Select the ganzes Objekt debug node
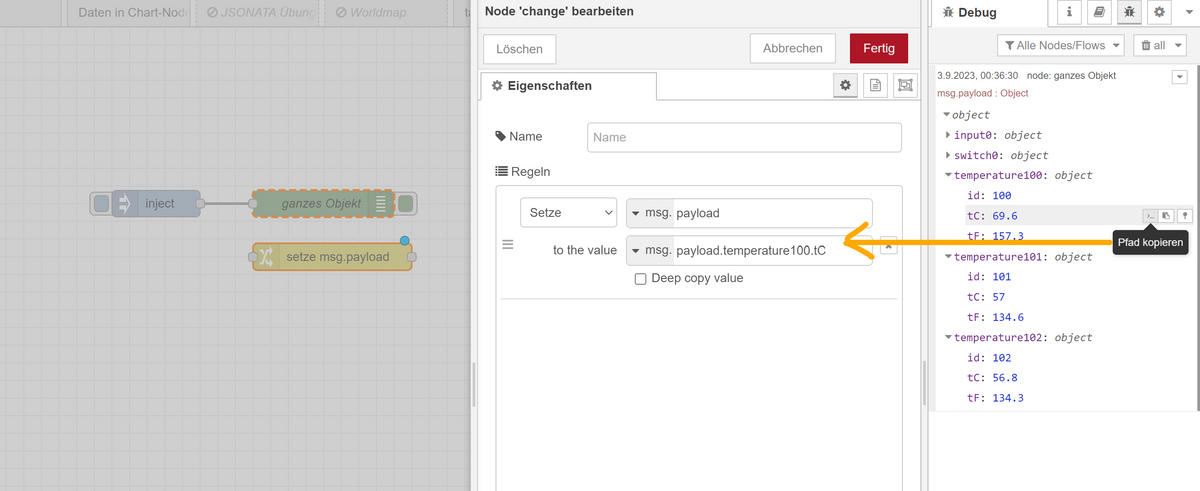This screenshot has height=491, width=1200. coord(324,204)
